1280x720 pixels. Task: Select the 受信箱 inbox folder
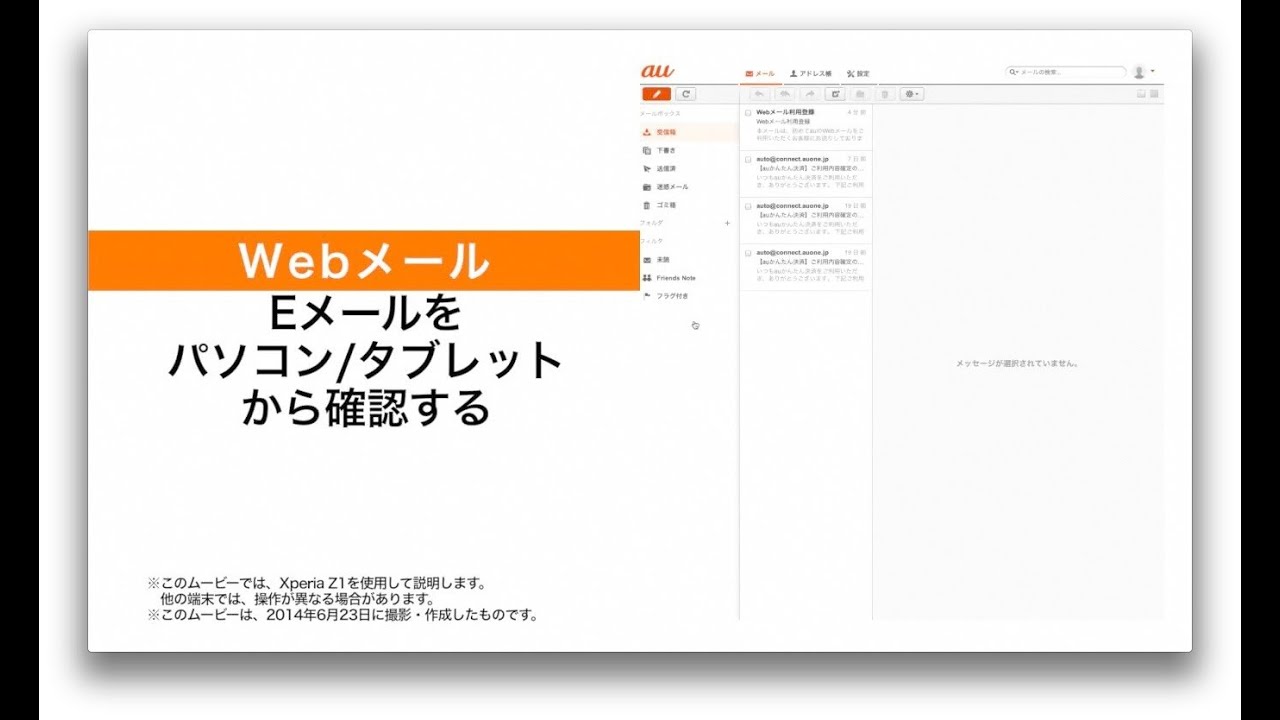pyautogui.click(x=689, y=132)
